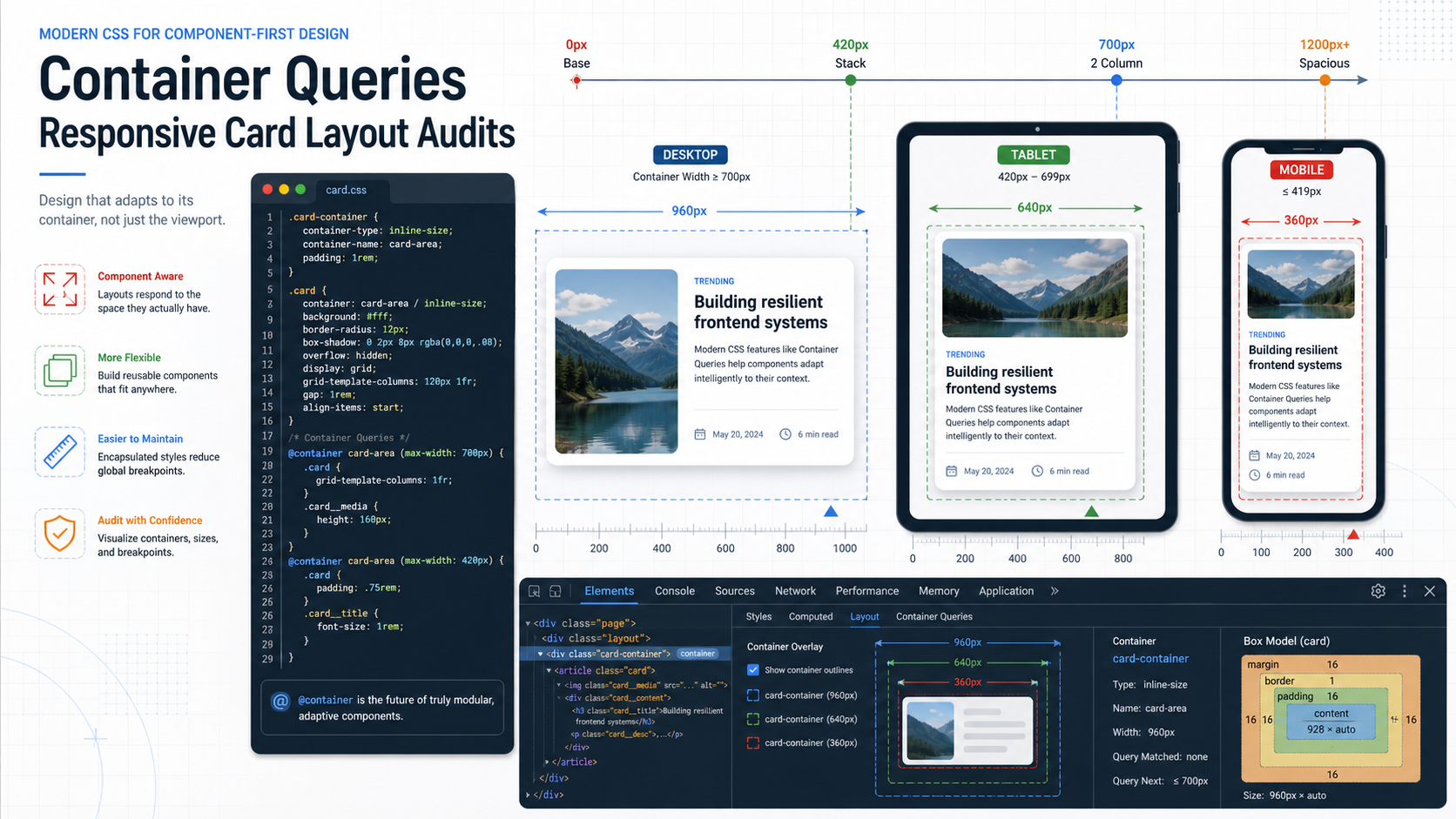This screenshot has width=1456, height=819.
Task: Open the Network tab
Action: (795, 591)
